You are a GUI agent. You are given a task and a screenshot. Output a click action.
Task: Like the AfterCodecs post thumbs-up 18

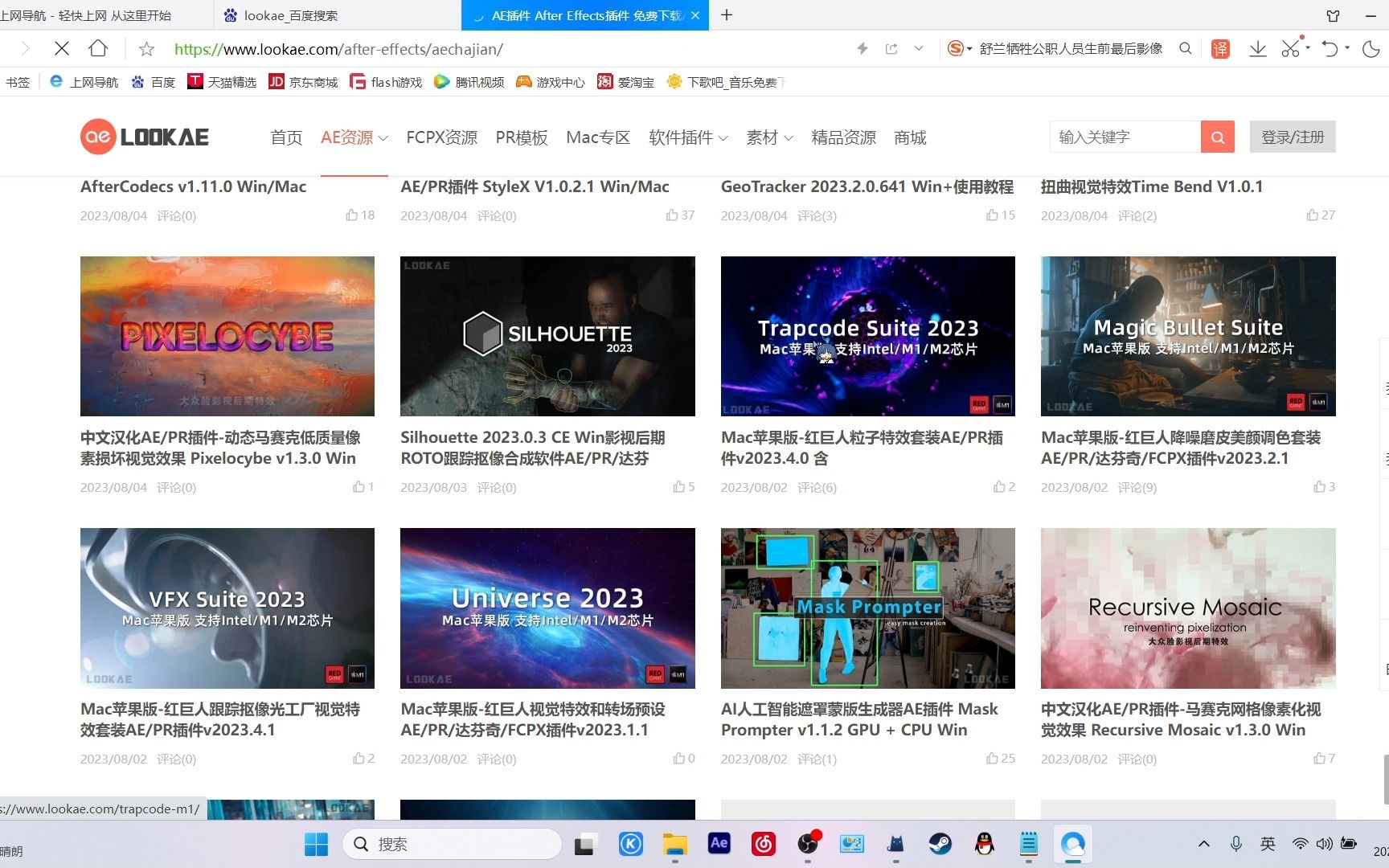[360, 215]
